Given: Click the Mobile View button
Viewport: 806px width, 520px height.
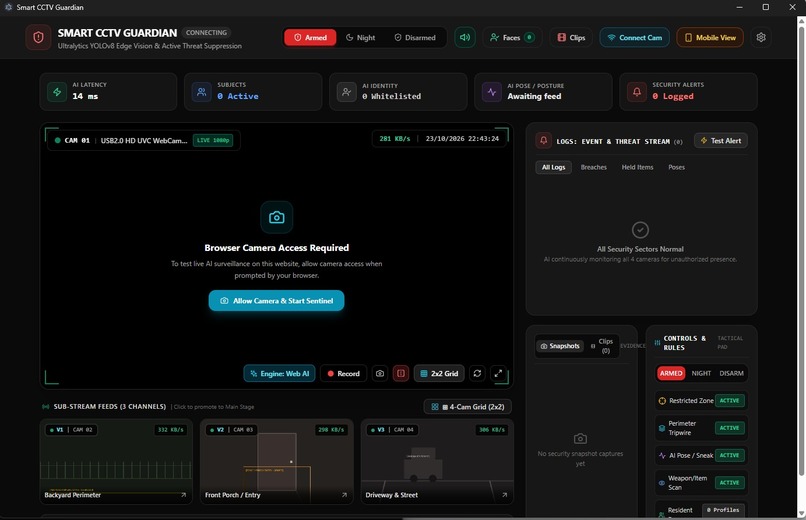Looking at the screenshot, I should [x=710, y=38].
